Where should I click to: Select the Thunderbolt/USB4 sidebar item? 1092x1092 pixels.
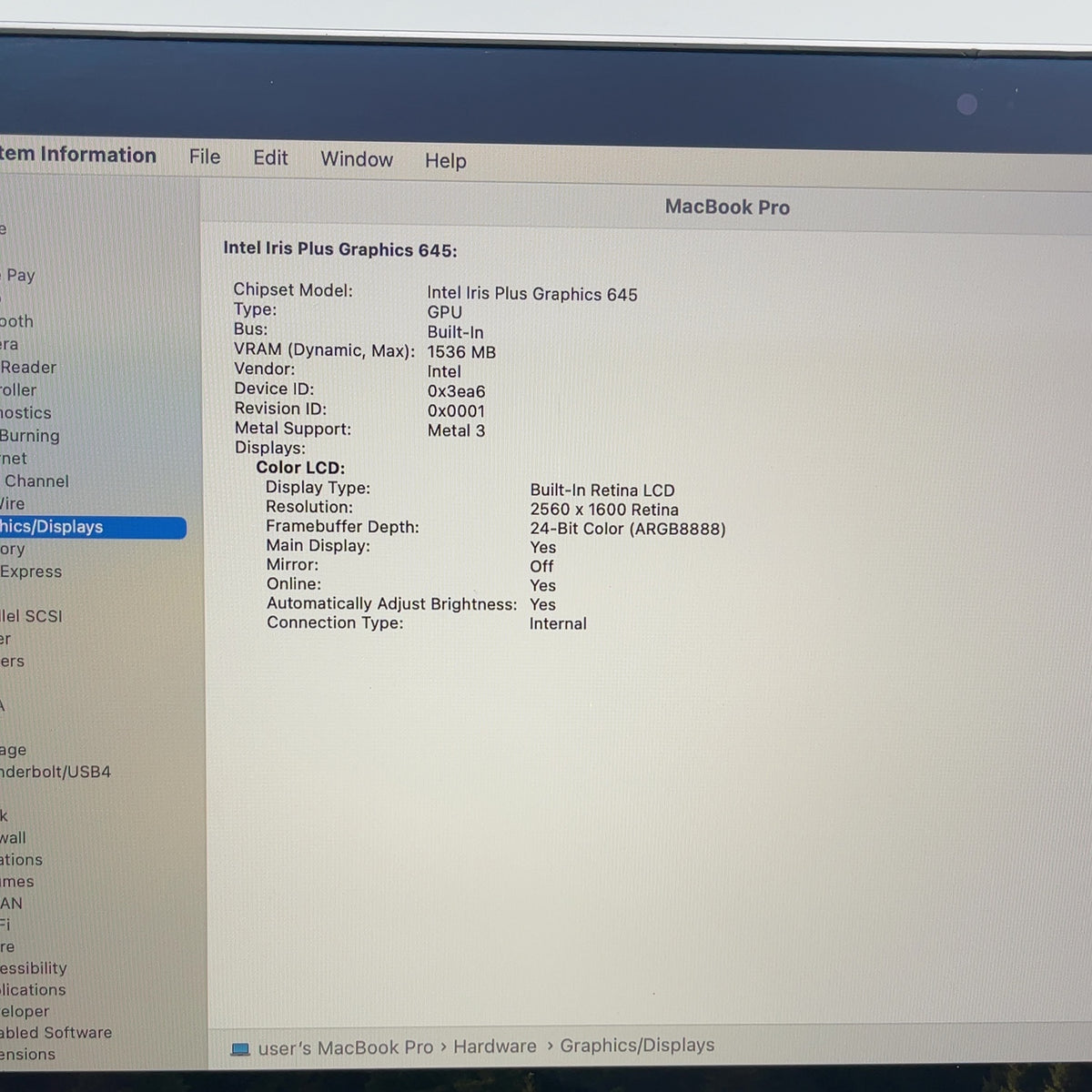(x=56, y=772)
